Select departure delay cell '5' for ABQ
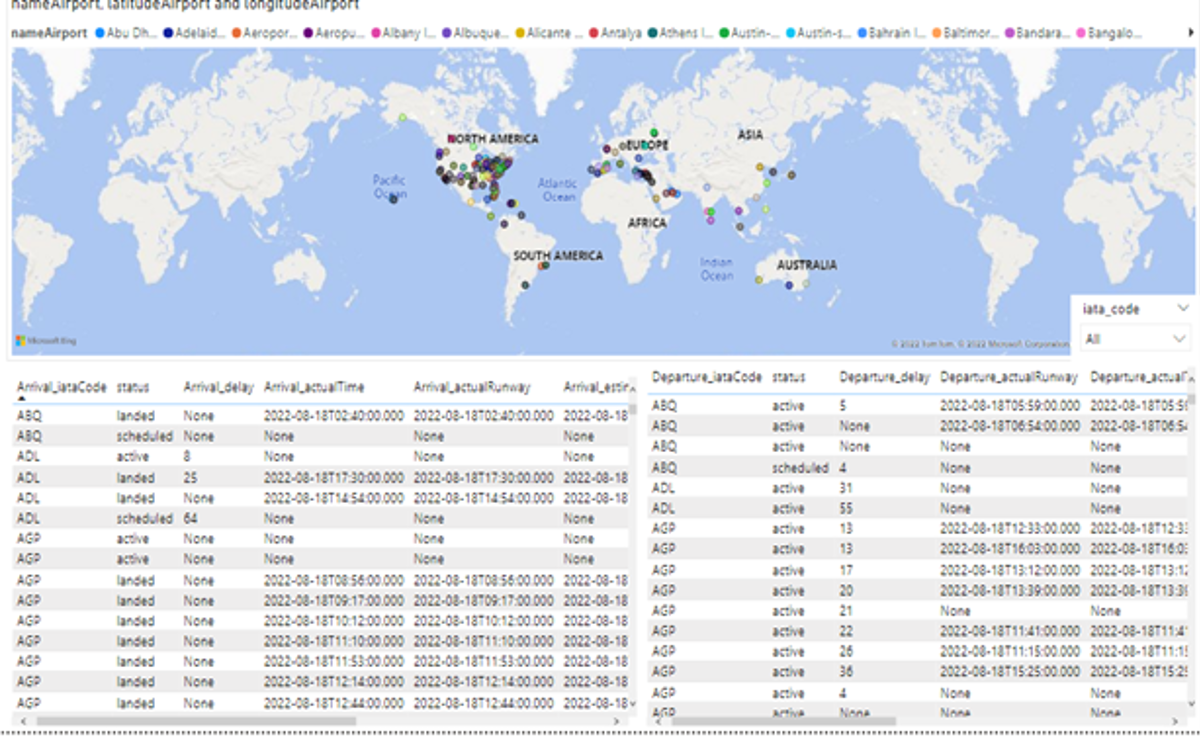This screenshot has width=1200, height=737. pyautogui.click(x=844, y=406)
